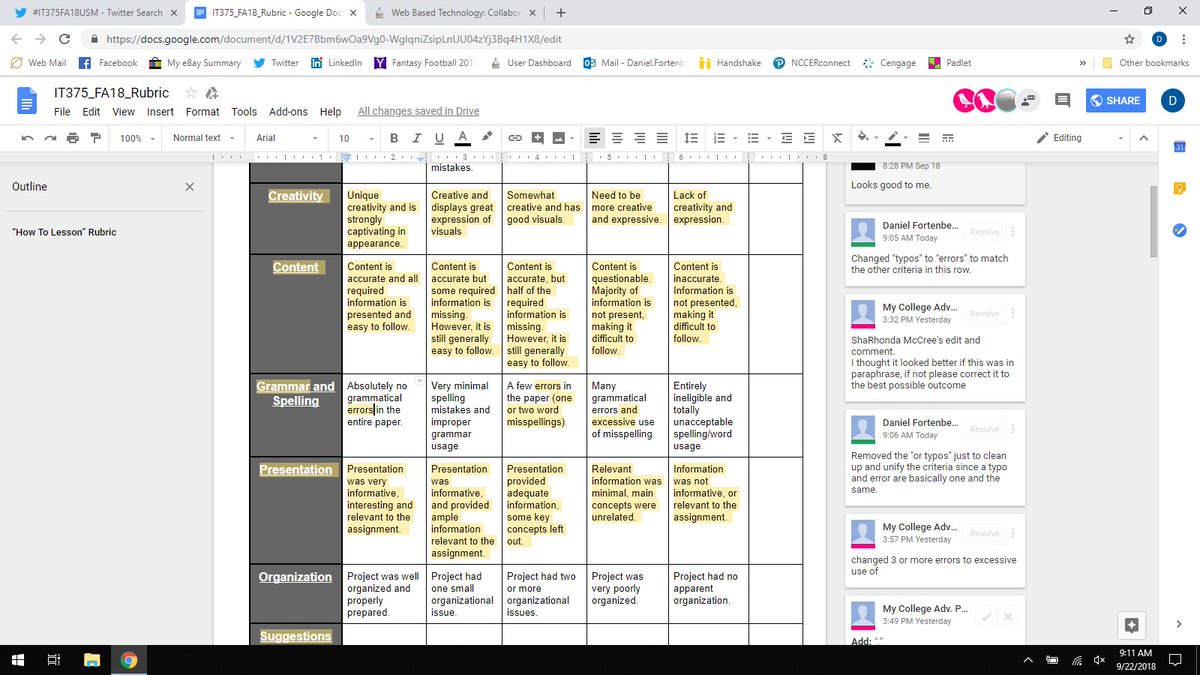Open table border color tool
Screen dimensions: 1200x675
click(895, 138)
